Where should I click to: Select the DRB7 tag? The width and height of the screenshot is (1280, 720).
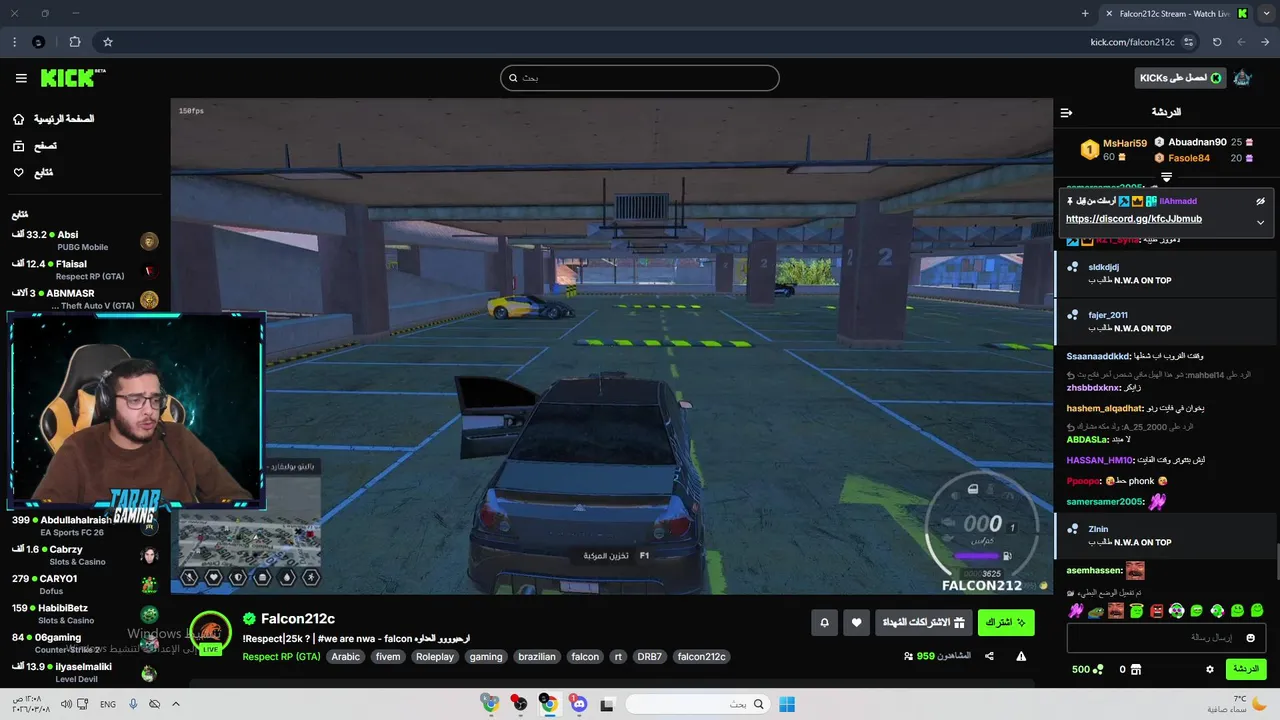click(x=650, y=657)
